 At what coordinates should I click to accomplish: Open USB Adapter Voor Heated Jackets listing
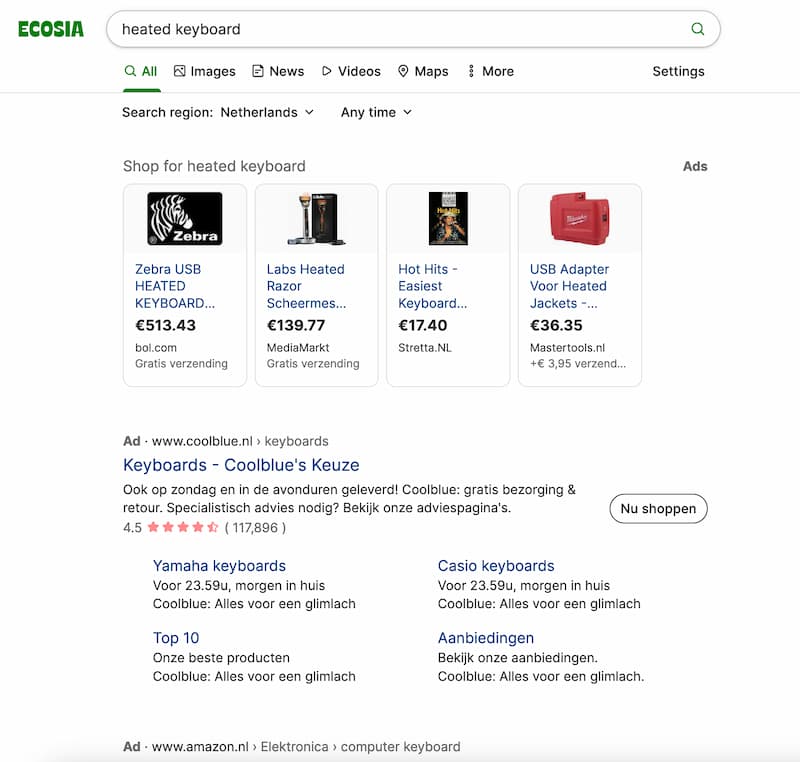569,286
